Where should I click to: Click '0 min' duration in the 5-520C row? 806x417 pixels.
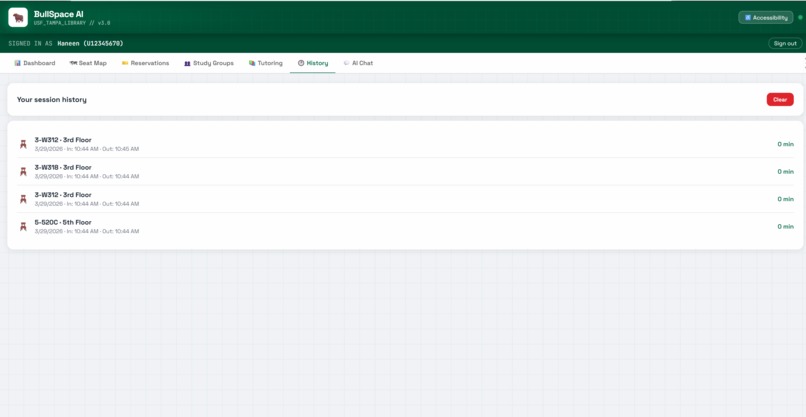(785, 227)
